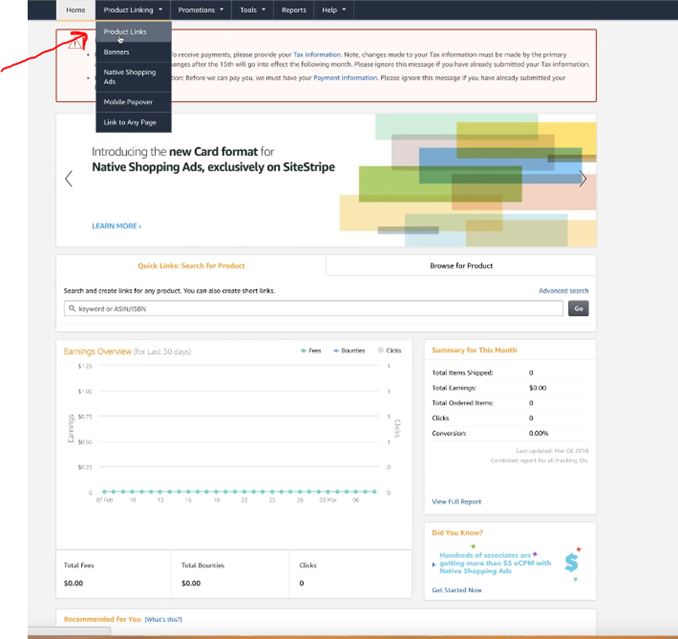The width and height of the screenshot is (678, 639).
Task: Expand the Product Linking menu
Action: [133, 10]
